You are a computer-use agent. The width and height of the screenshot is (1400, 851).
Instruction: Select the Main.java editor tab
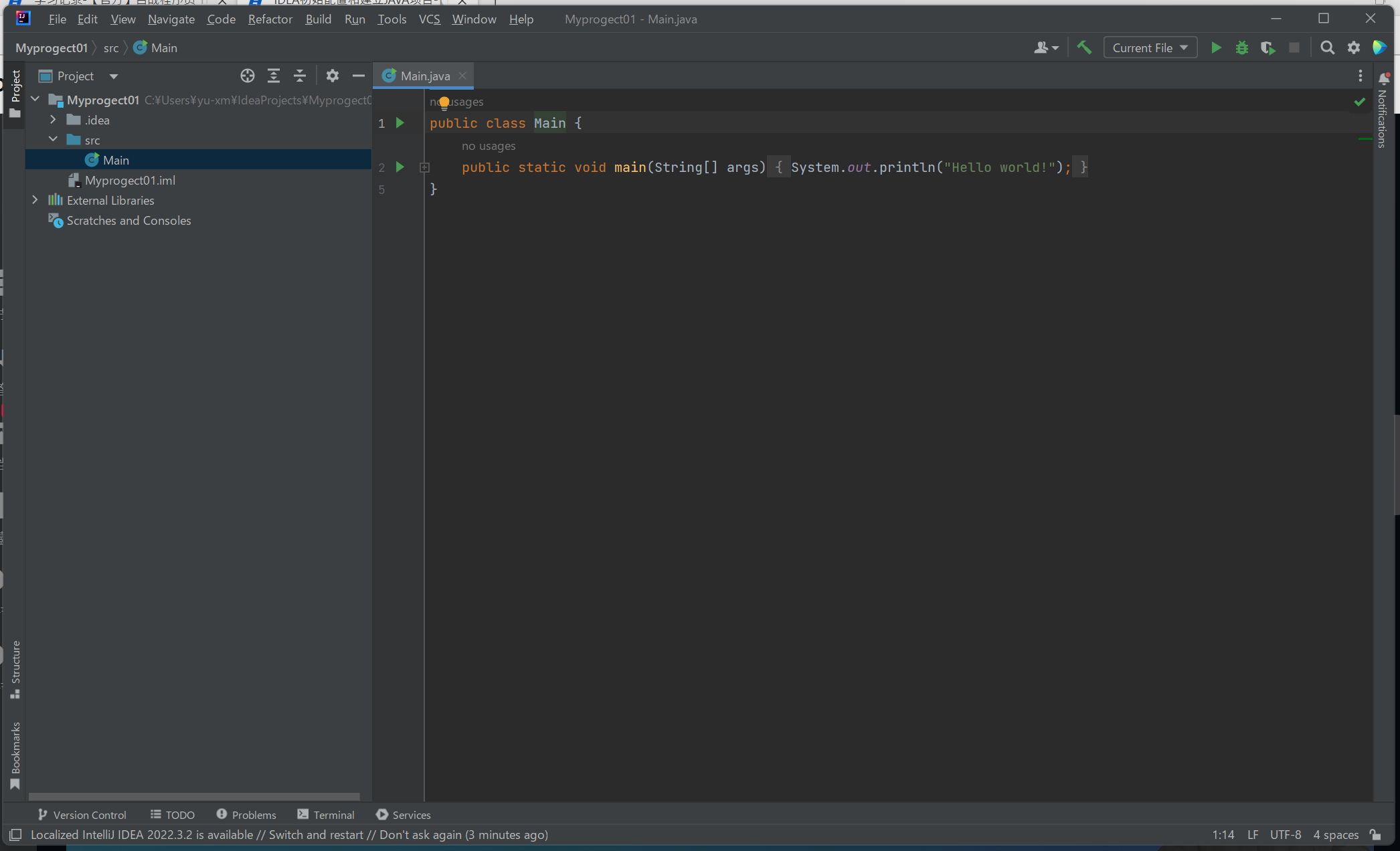pos(424,76)
